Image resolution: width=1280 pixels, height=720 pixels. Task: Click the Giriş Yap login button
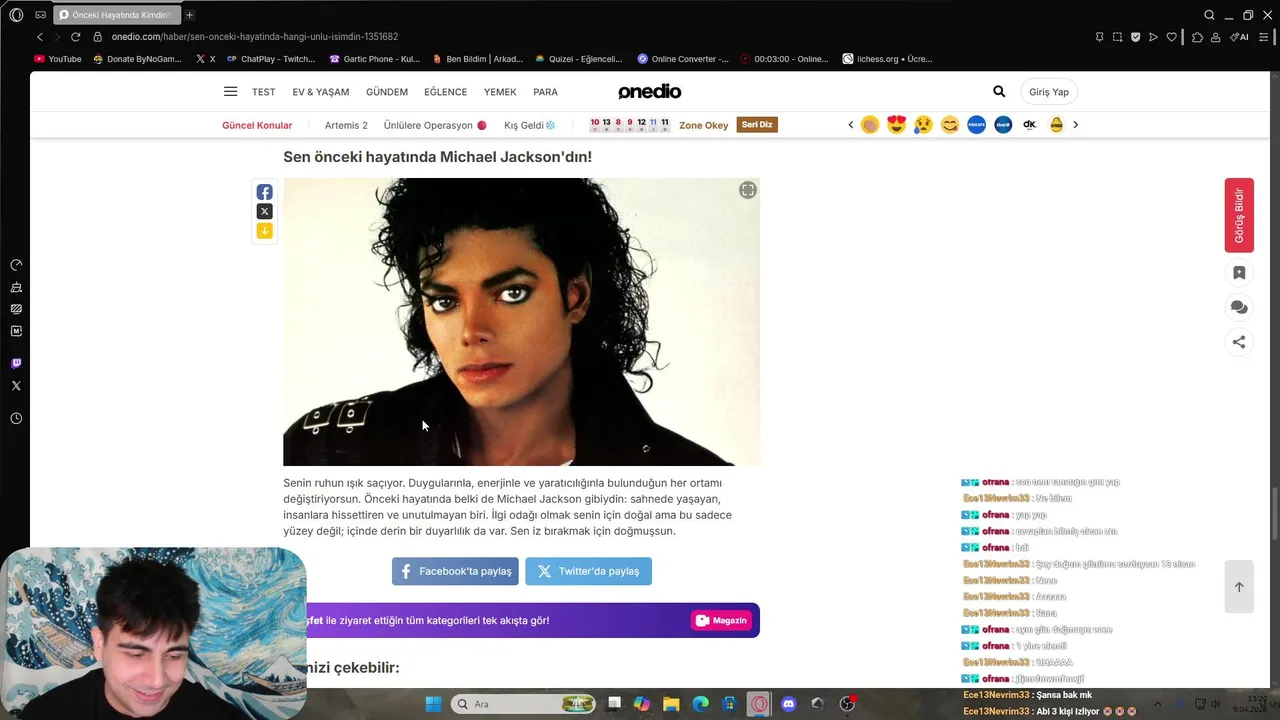tap(1049, 92)
